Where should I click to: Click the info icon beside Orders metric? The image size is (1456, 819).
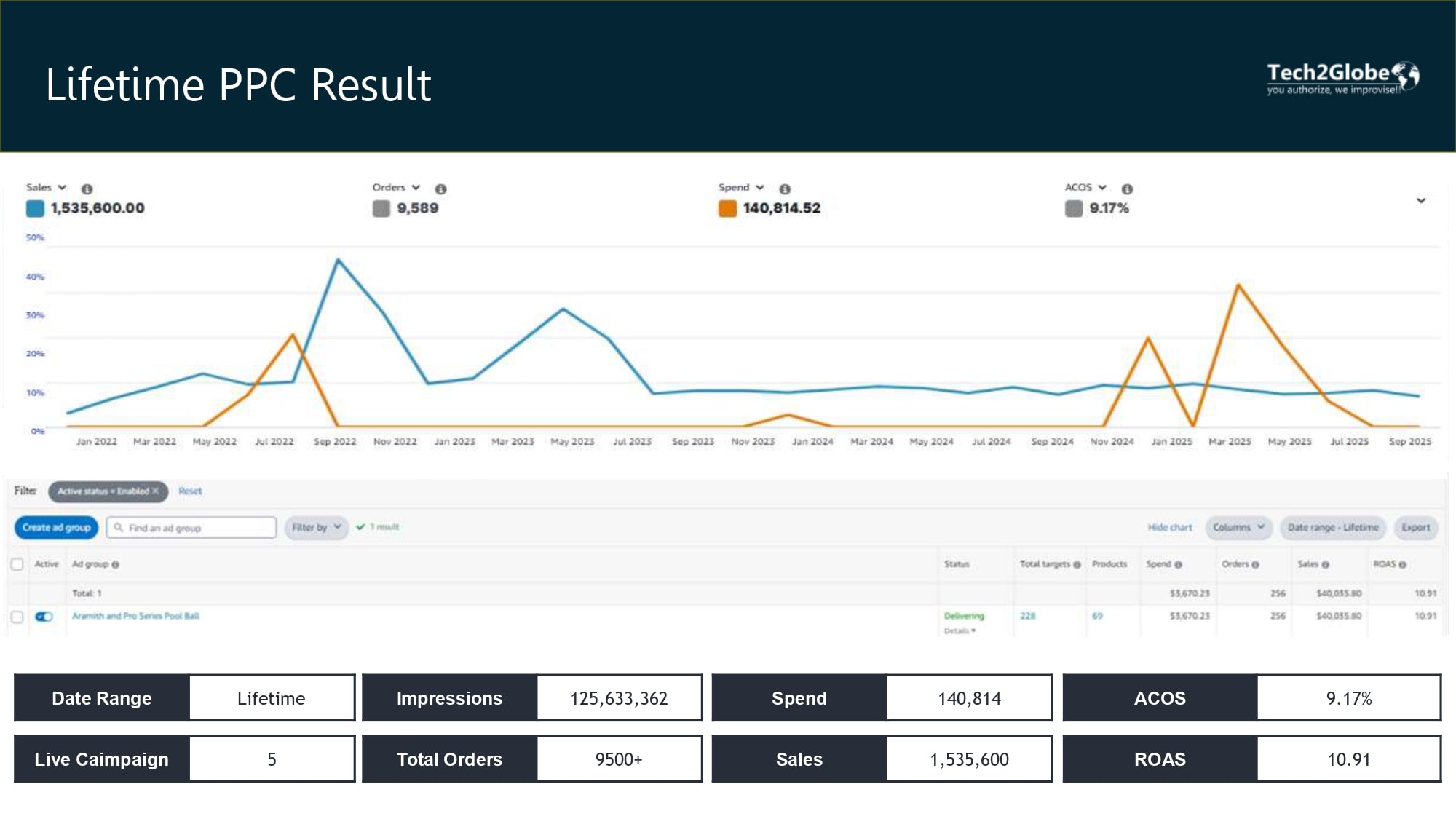click(440, 189)
